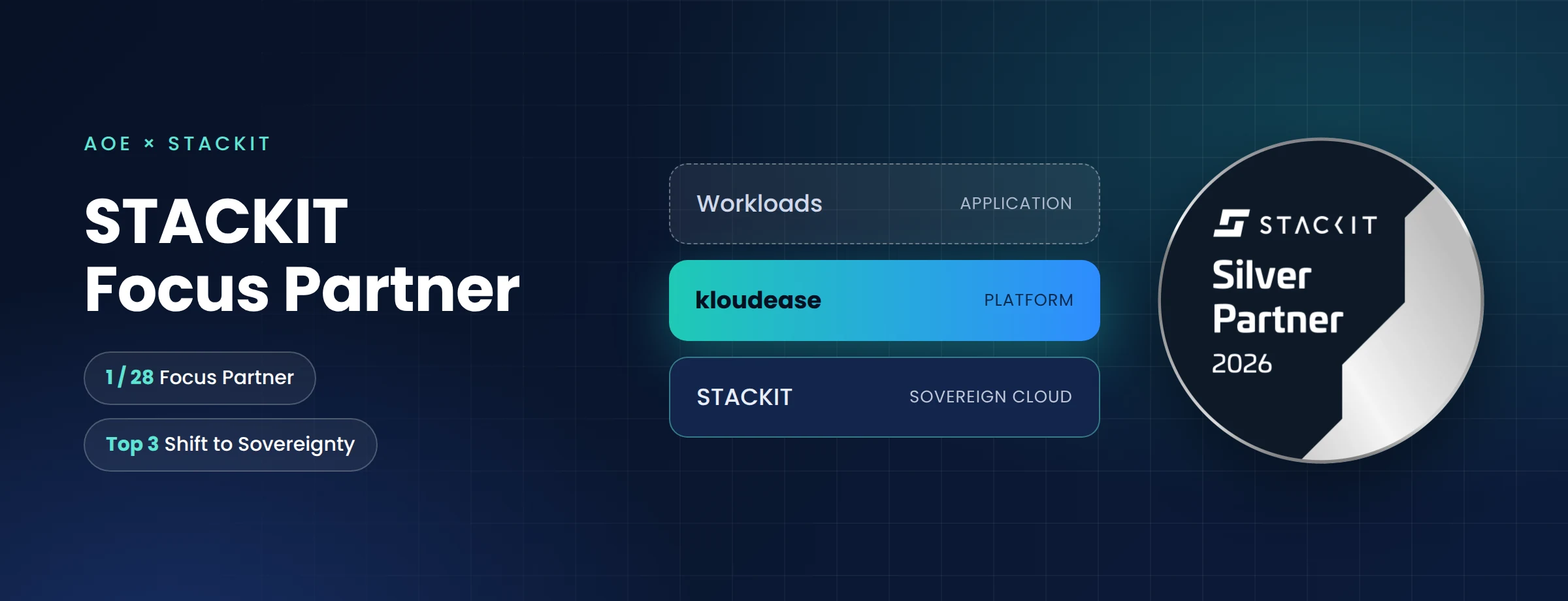Click the 'APPLICATION' label
This screenshot has height=601, width=1568.
pos(1016,204)
